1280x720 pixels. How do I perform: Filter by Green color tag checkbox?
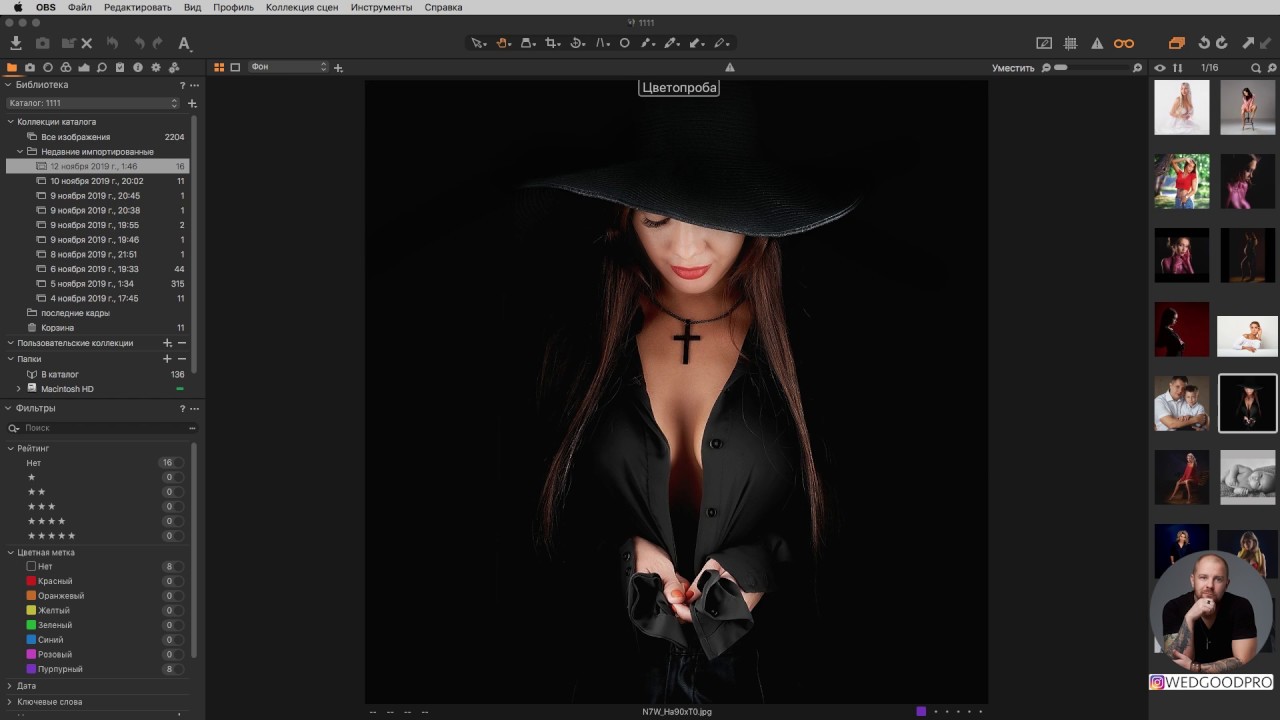[x=31, y=625]
